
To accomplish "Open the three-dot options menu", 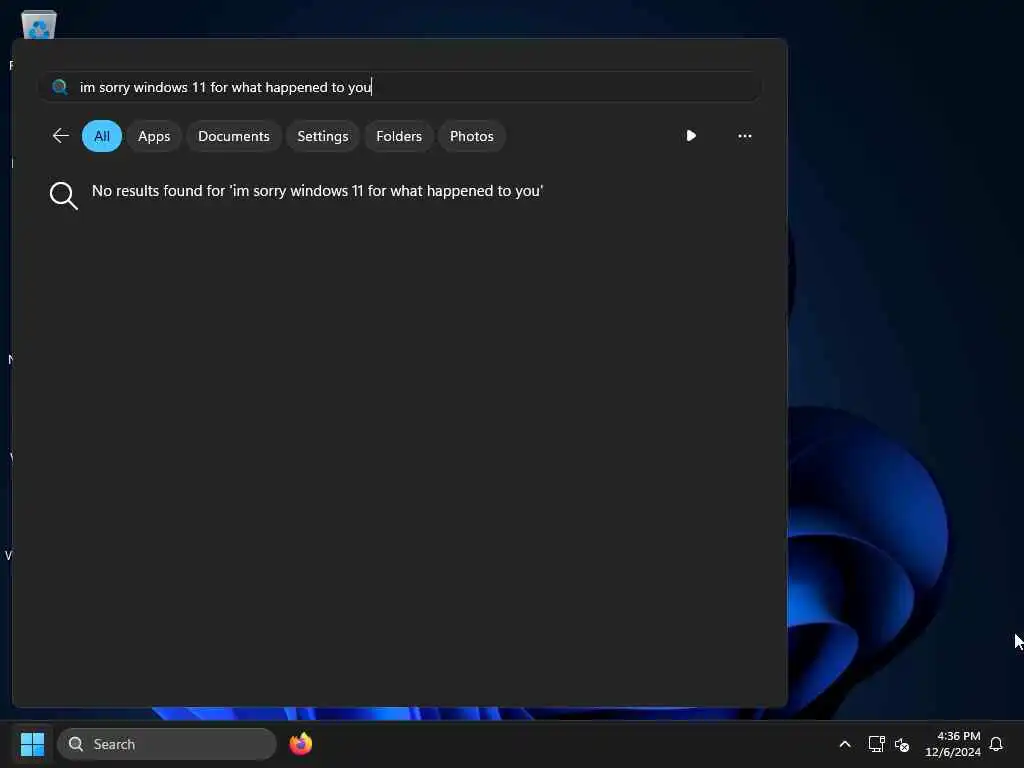I will tap(744, 136).
